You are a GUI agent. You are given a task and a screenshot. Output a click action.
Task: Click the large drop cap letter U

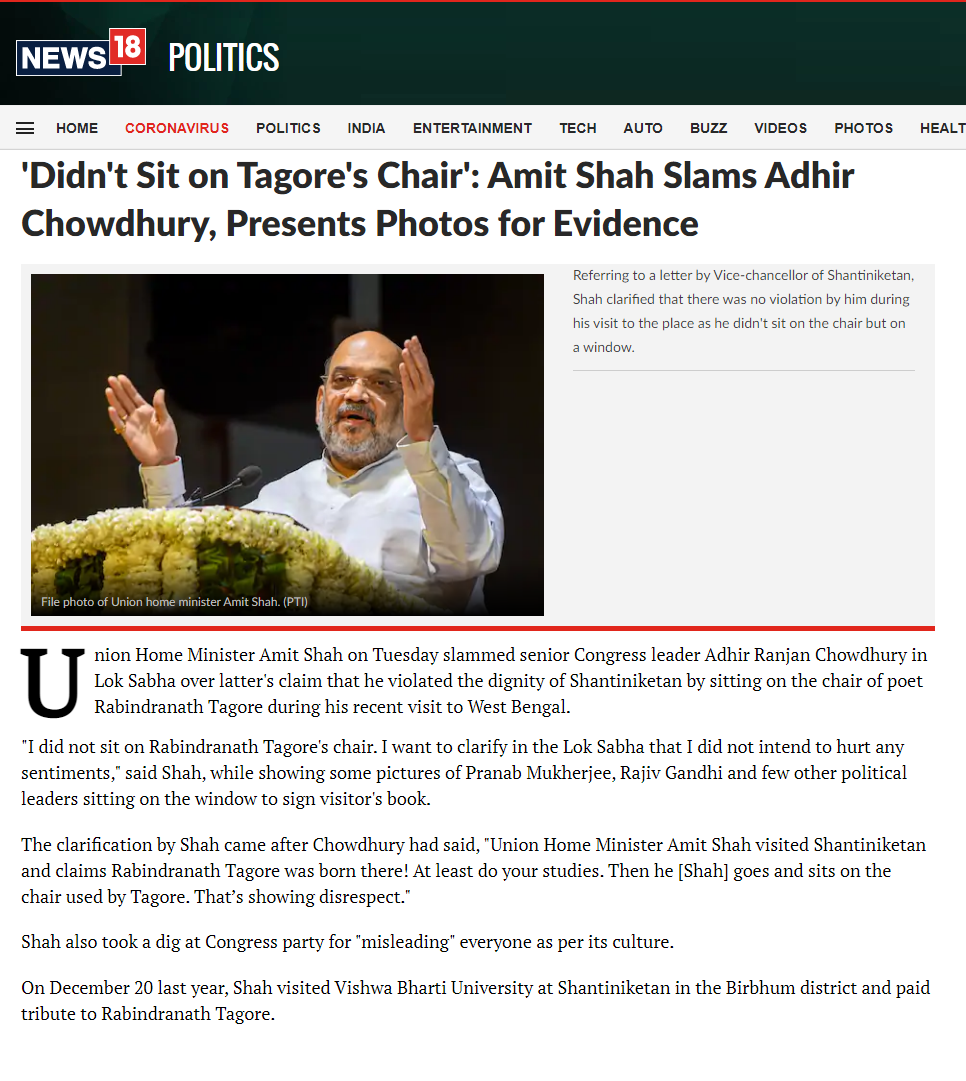click(x=52, y=682)
